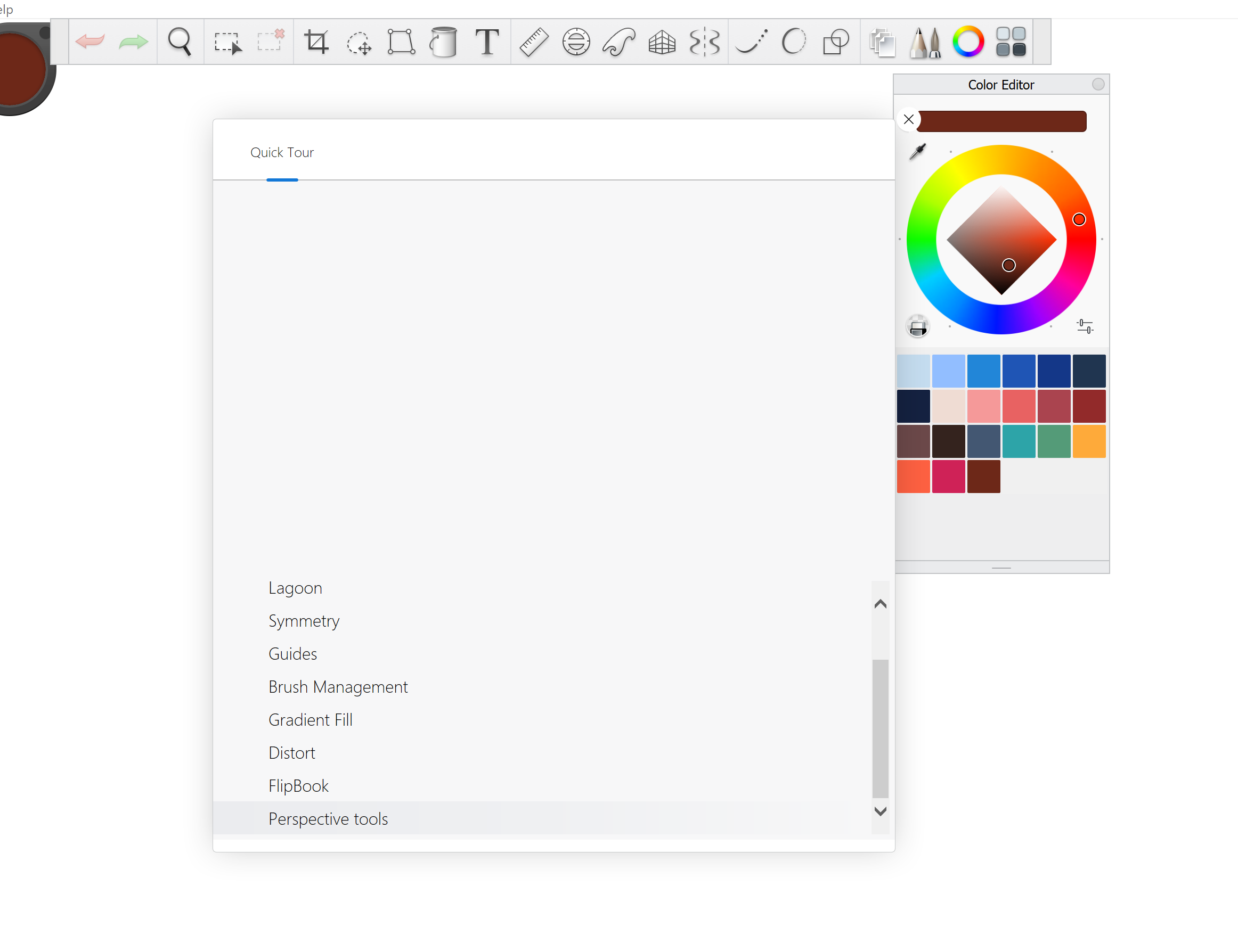
Task: Expand the Perspective tools section
Action: [x=328, y=818]
